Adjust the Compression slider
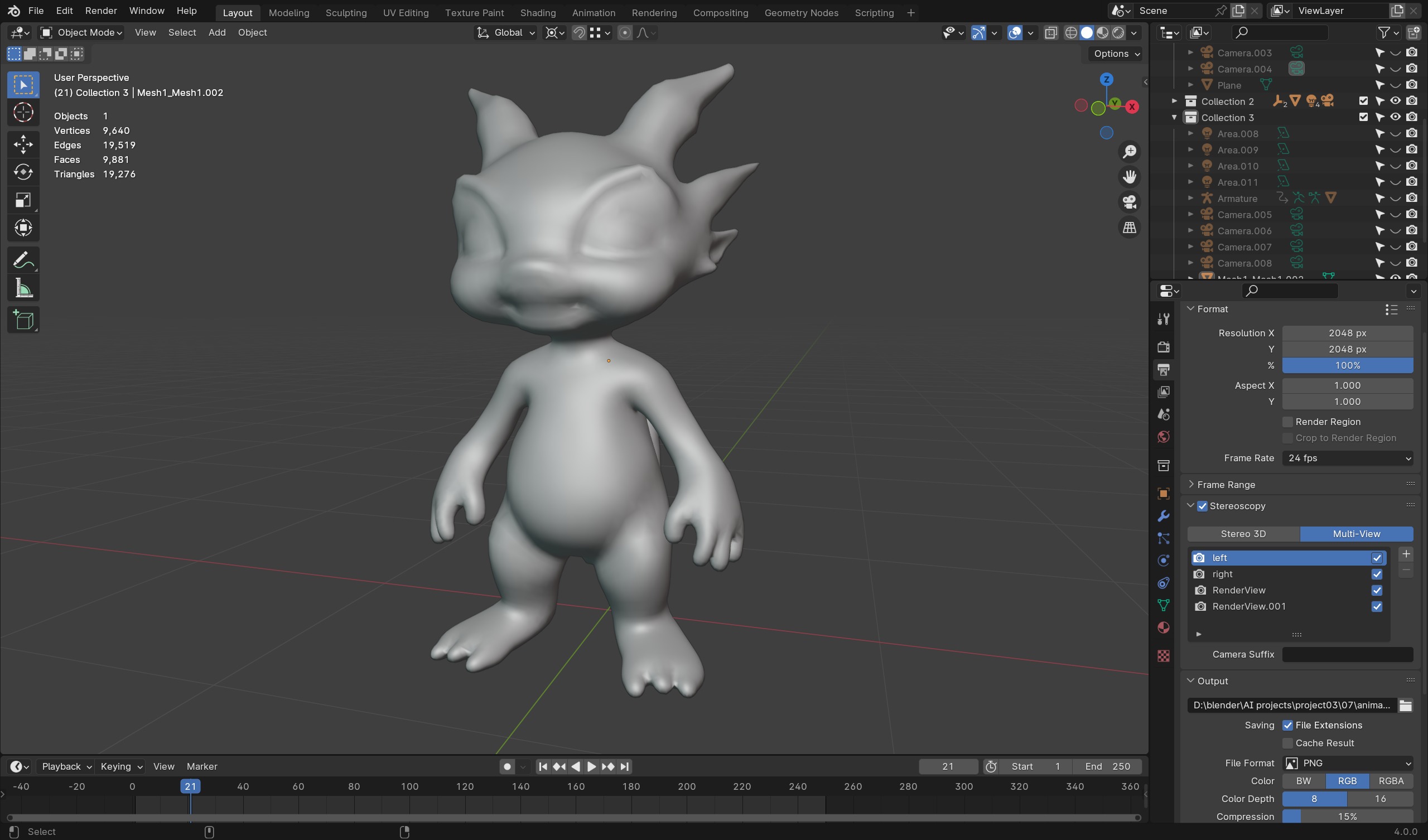Image resolution: width=1428 pixels, height=840 pixels. pos(1347,817)
